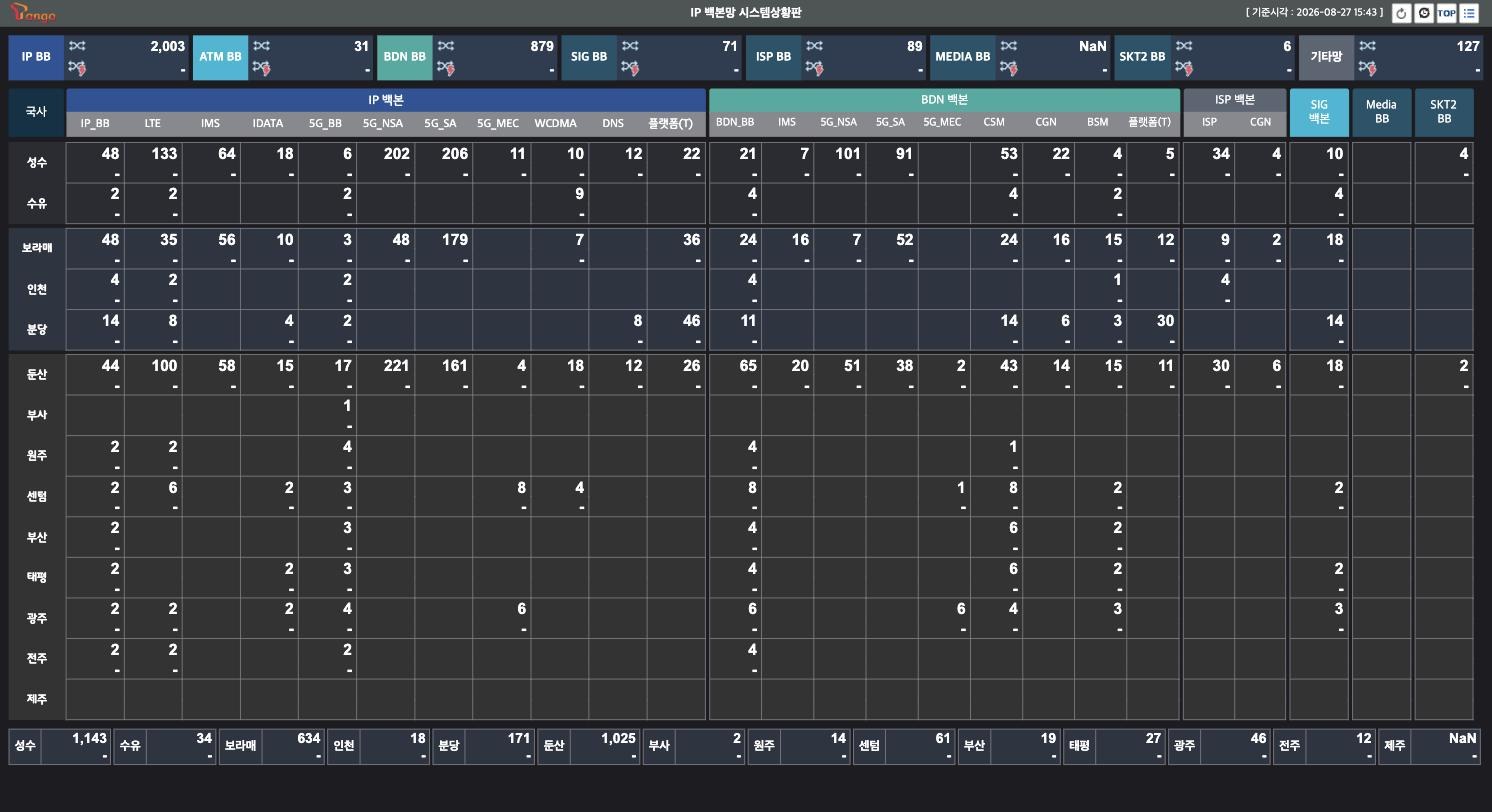Select the SIG BB summary tab
The width and height of the screenshot is (1492, 812).
pyautogui.click(x=589, y=57)
